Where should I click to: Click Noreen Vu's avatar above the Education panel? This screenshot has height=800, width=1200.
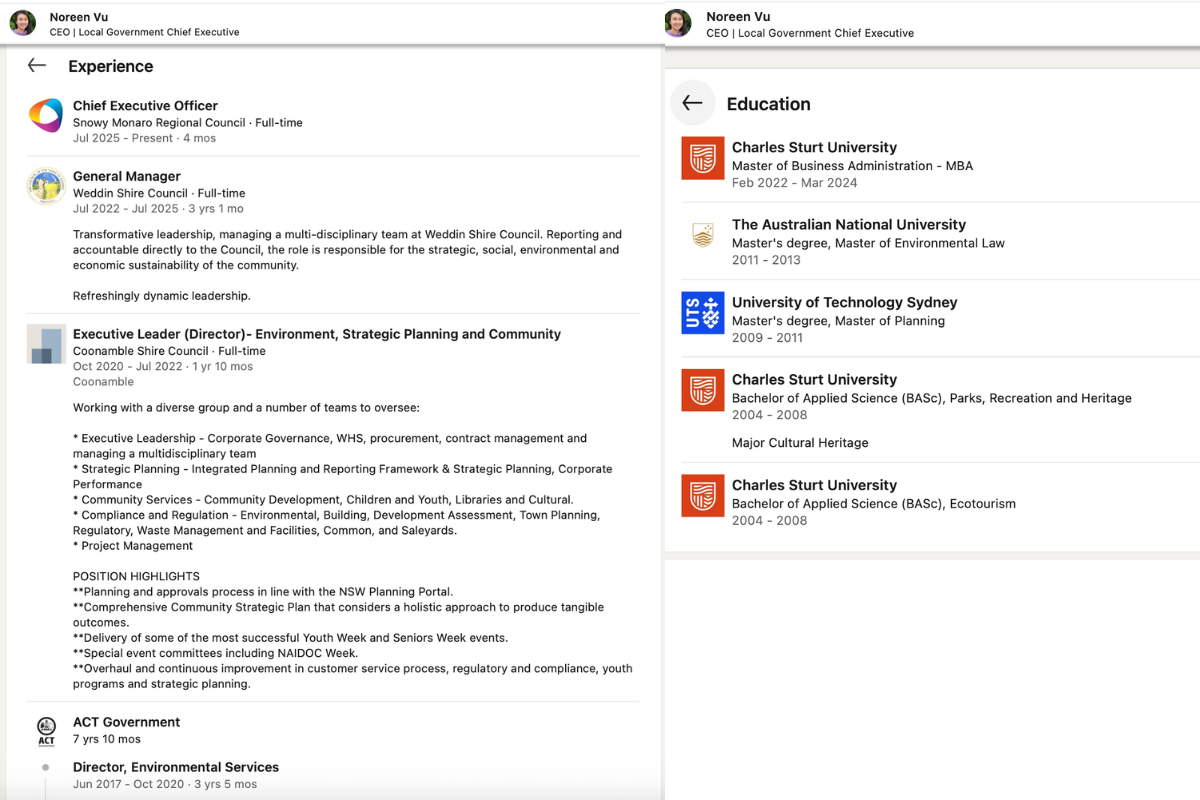pos(678,23)
